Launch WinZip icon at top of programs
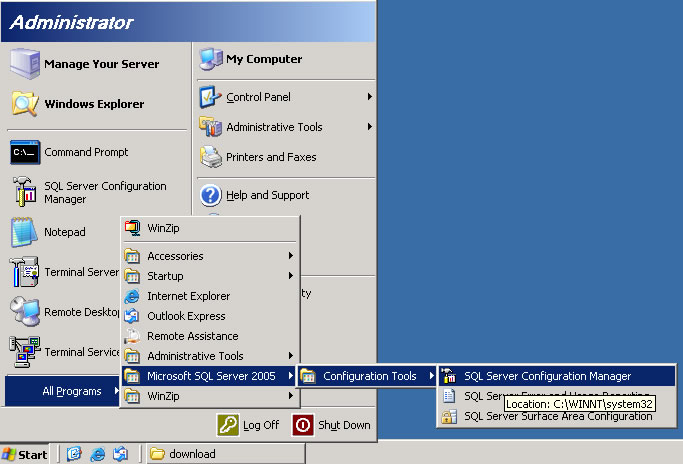 132,228
